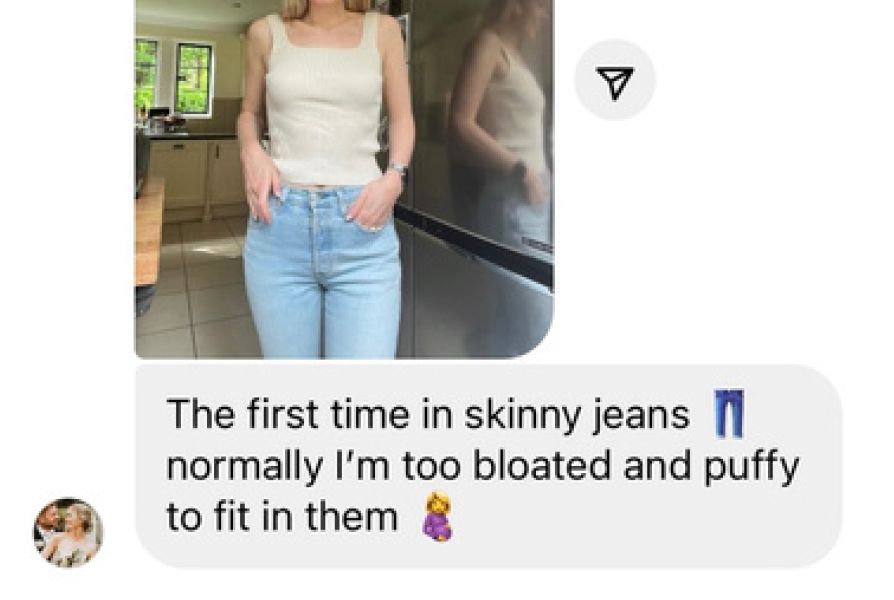Click the wristwatch in the photo
This screenshot has width=894, height=600.
[x=398, y=168]
